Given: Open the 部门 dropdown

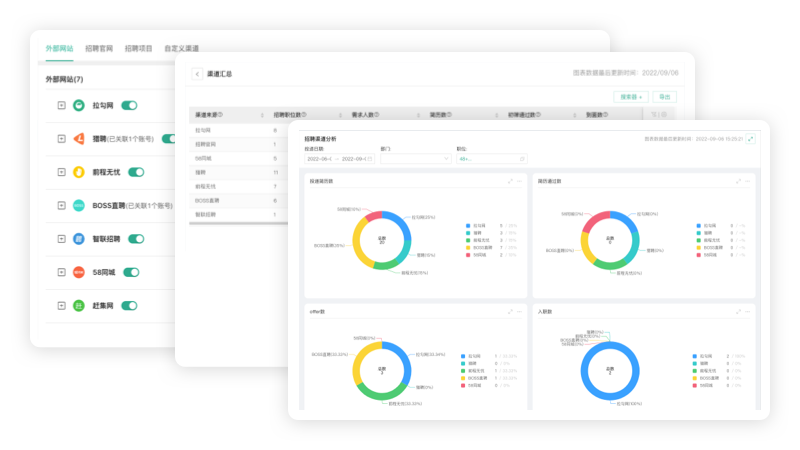Looking at the screenshot, I should click(x=416, y=159).
